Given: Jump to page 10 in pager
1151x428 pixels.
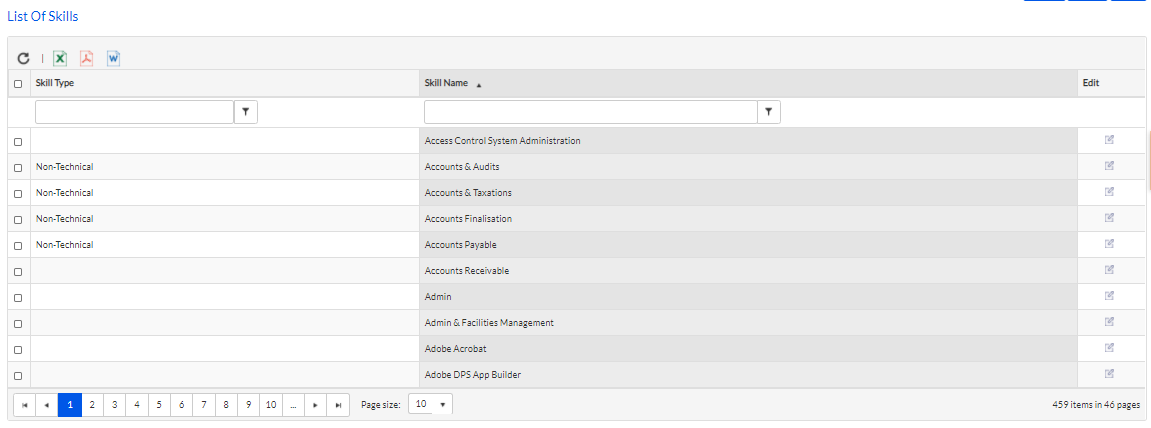Looking at the screenshot, I should [x=271, y=405].
